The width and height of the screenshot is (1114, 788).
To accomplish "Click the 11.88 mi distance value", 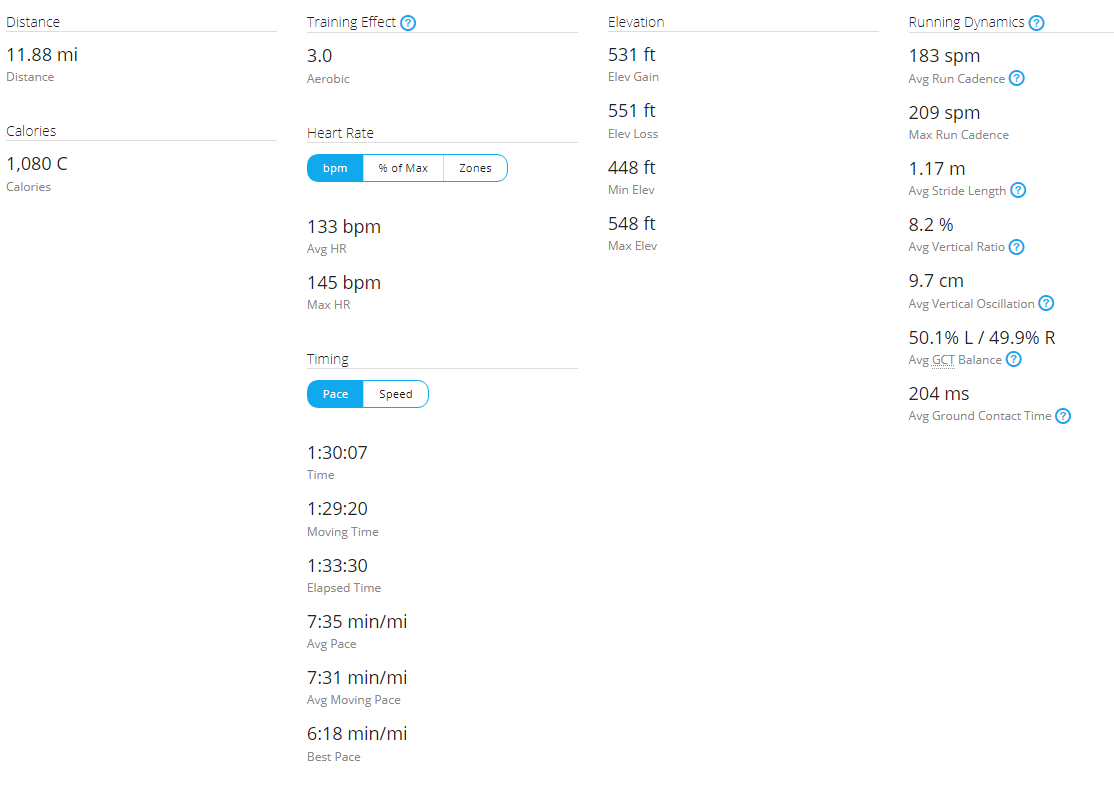I will click(x=42, y=55).
